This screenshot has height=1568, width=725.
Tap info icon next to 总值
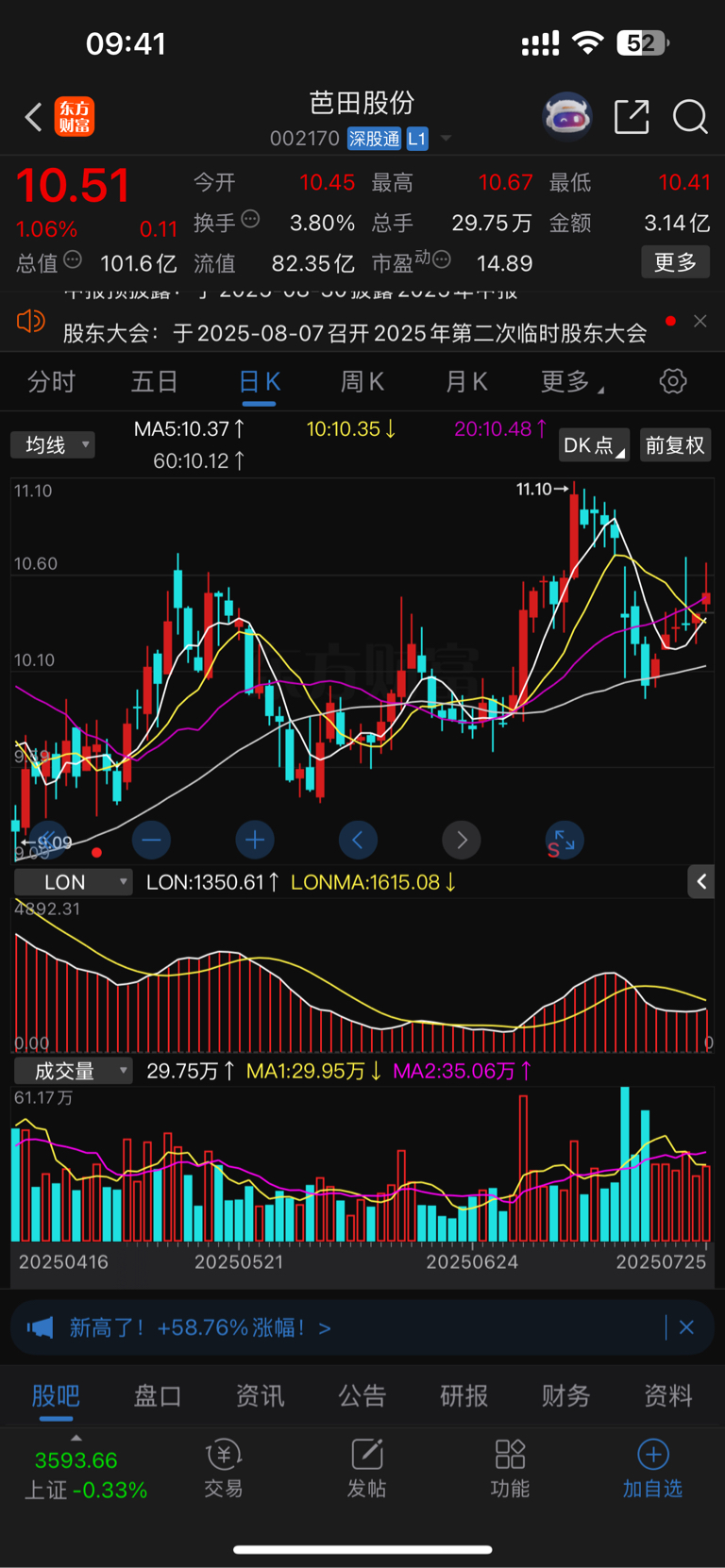(73, 259)
